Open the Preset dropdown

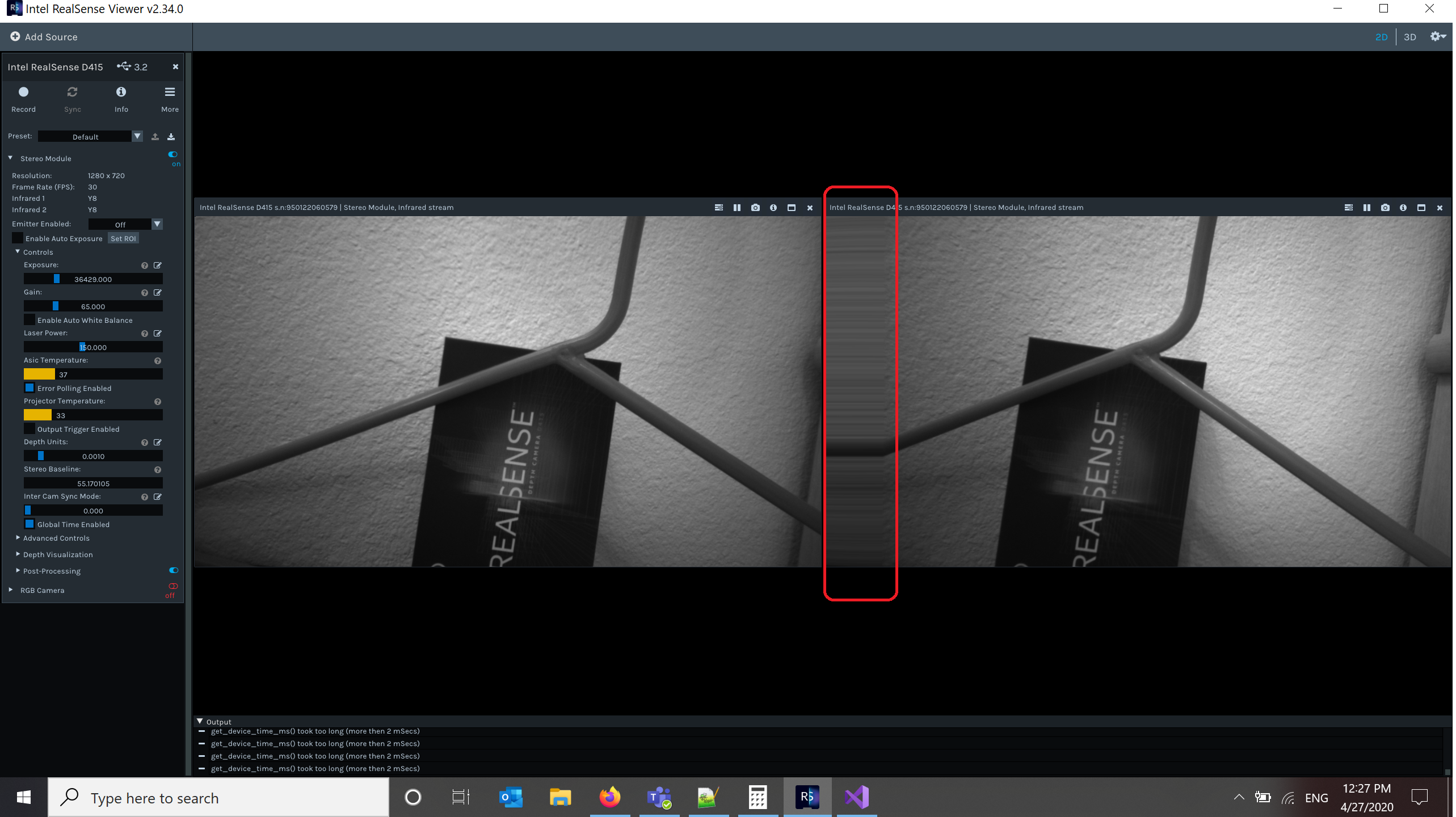coord(137,136)
